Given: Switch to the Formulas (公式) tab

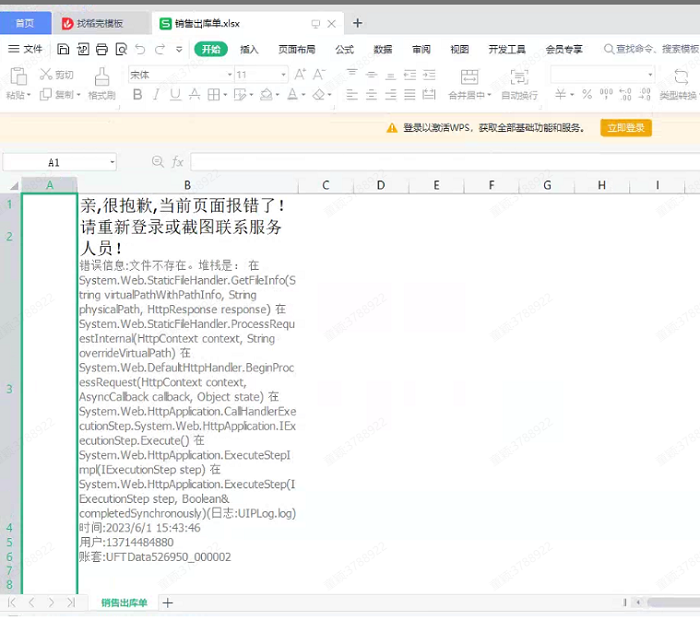Looking at the screenshot, I should (x=344, y=49).
